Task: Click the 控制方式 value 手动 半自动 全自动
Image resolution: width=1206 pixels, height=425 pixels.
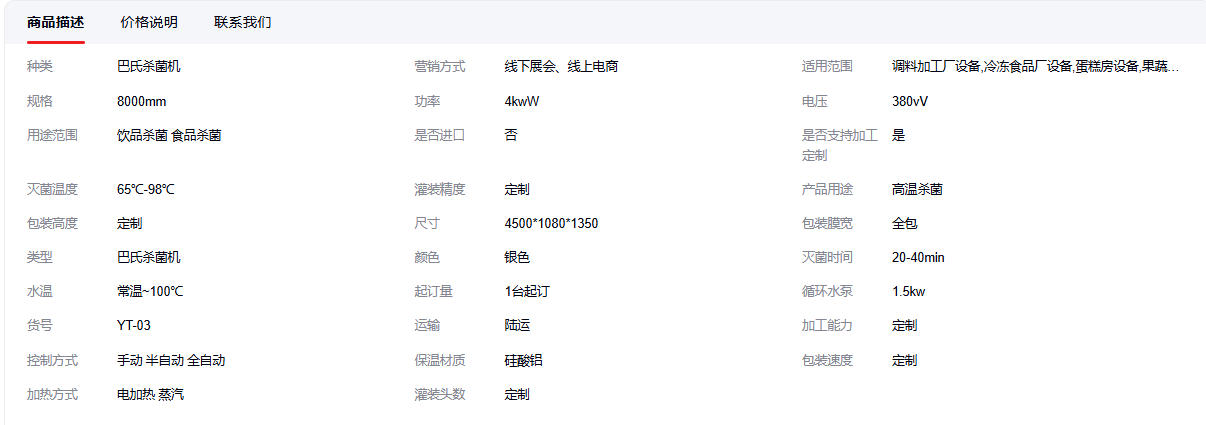Action: pyautogui.click(x=171, y=360)
